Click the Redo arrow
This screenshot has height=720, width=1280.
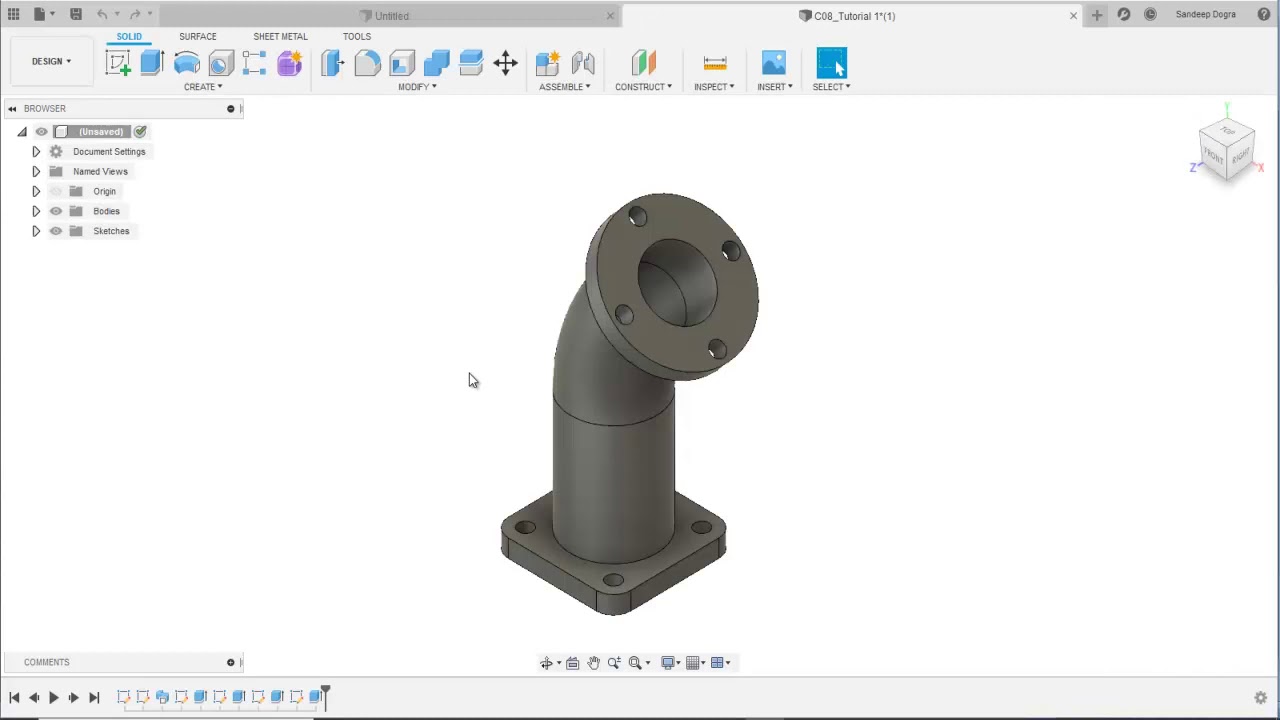pyautogui.click(x=135, y=15)
